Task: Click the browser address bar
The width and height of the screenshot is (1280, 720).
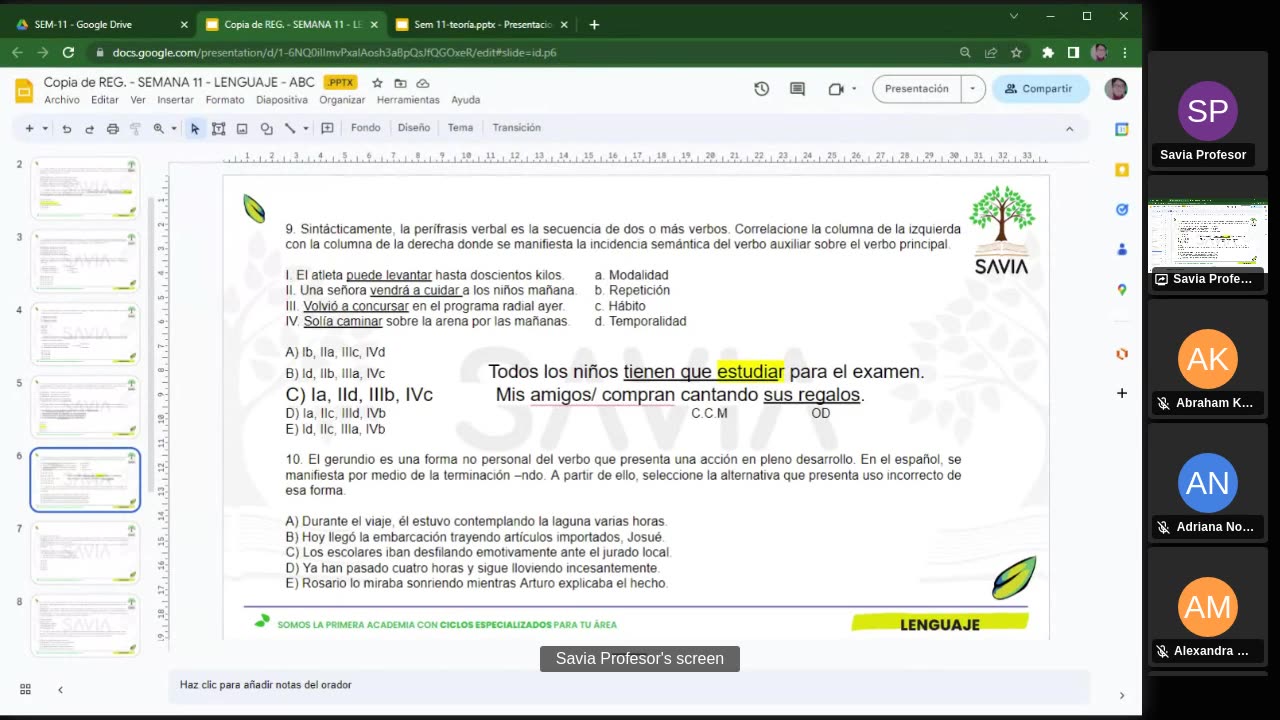Action: click(x=520, y=53)
